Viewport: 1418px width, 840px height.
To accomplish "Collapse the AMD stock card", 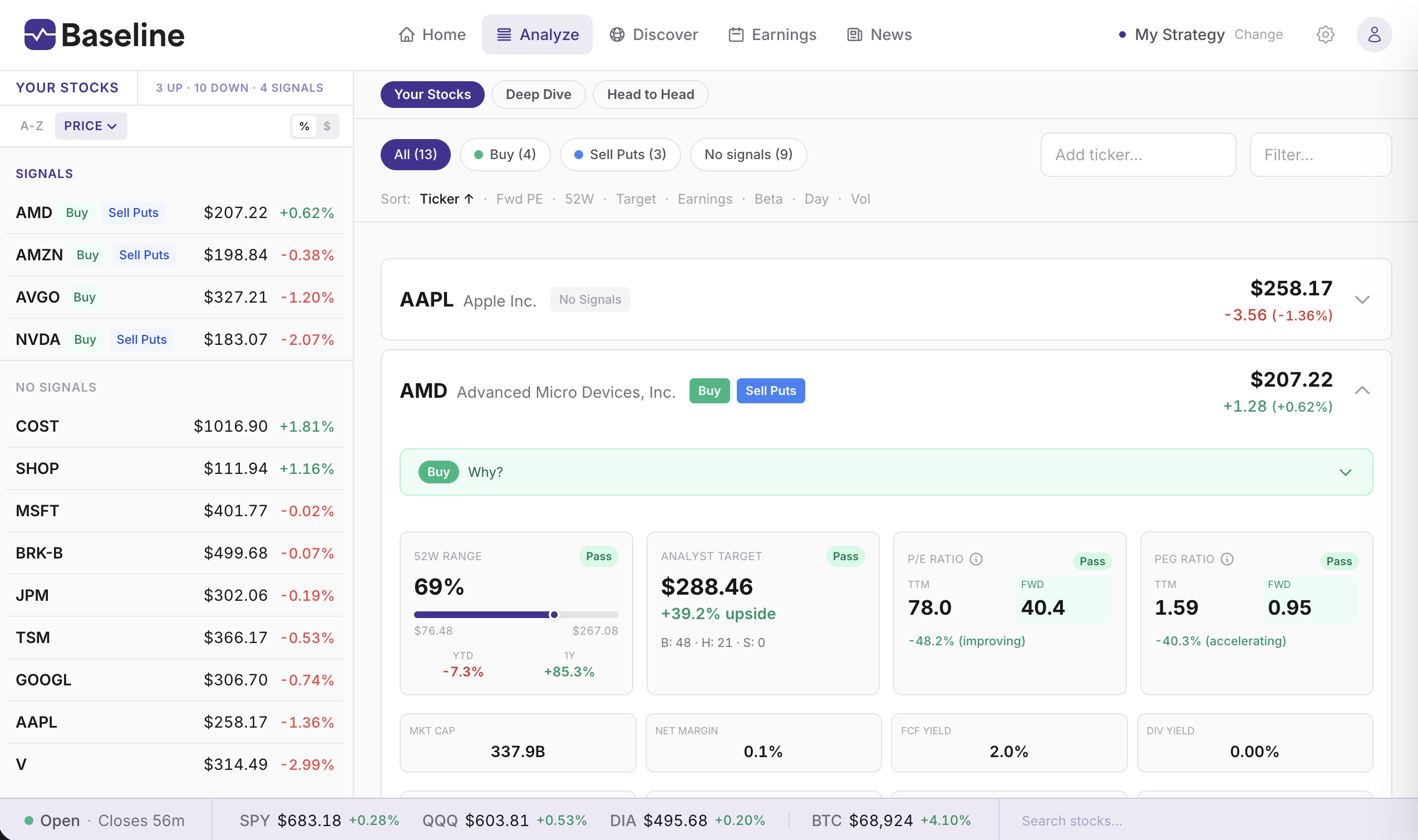I will coord(1363,389).
